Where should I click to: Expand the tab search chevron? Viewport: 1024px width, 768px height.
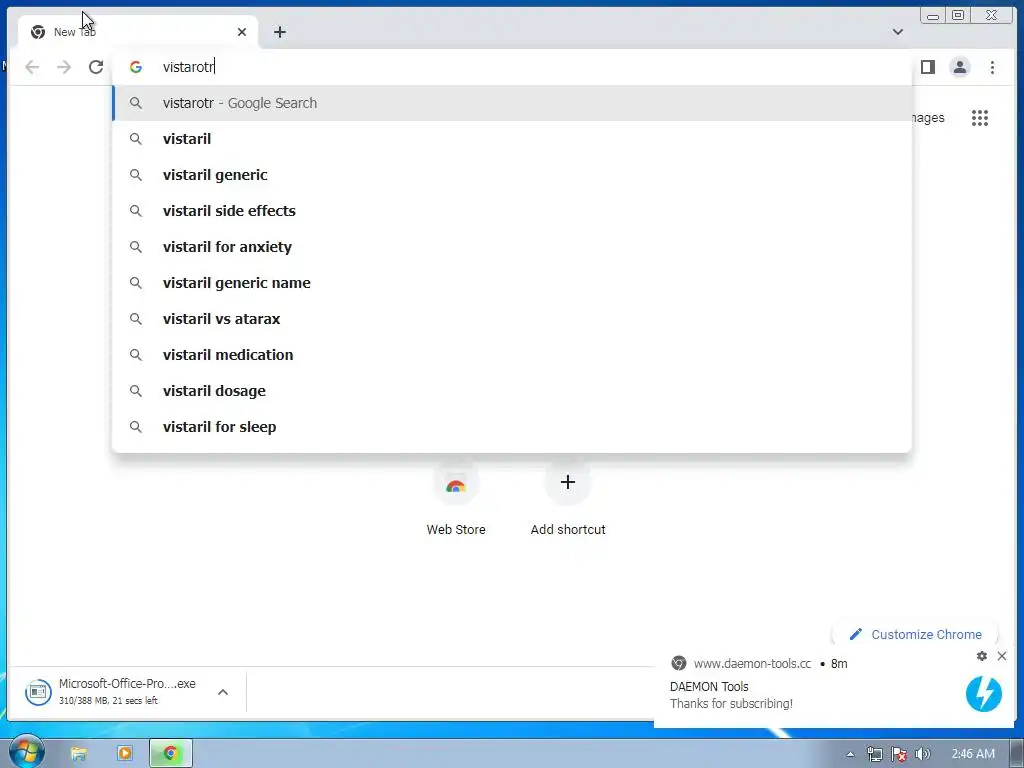tap(898, 31)
